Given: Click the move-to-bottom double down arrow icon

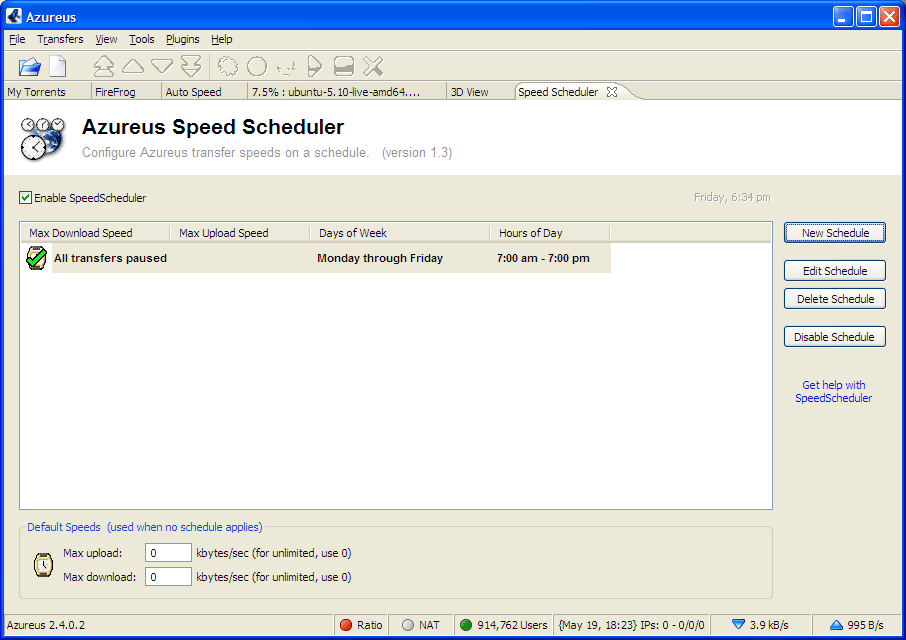Looking at the screenshot, I should [191, 66].
